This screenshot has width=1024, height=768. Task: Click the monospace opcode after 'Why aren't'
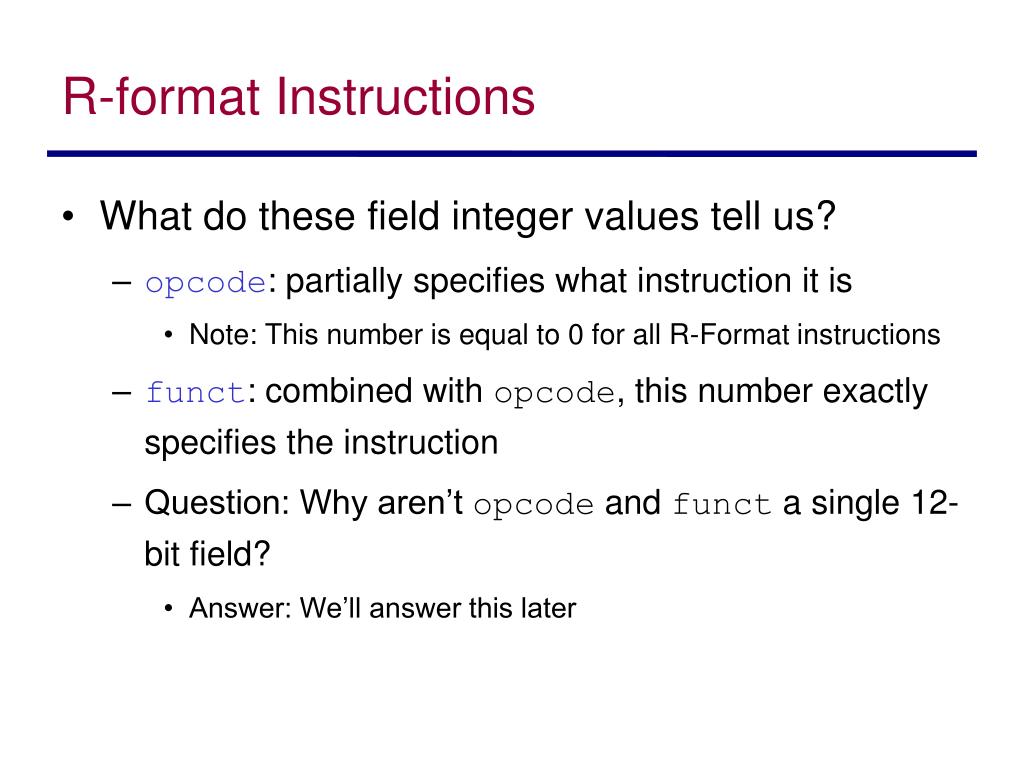pos(534,505)
